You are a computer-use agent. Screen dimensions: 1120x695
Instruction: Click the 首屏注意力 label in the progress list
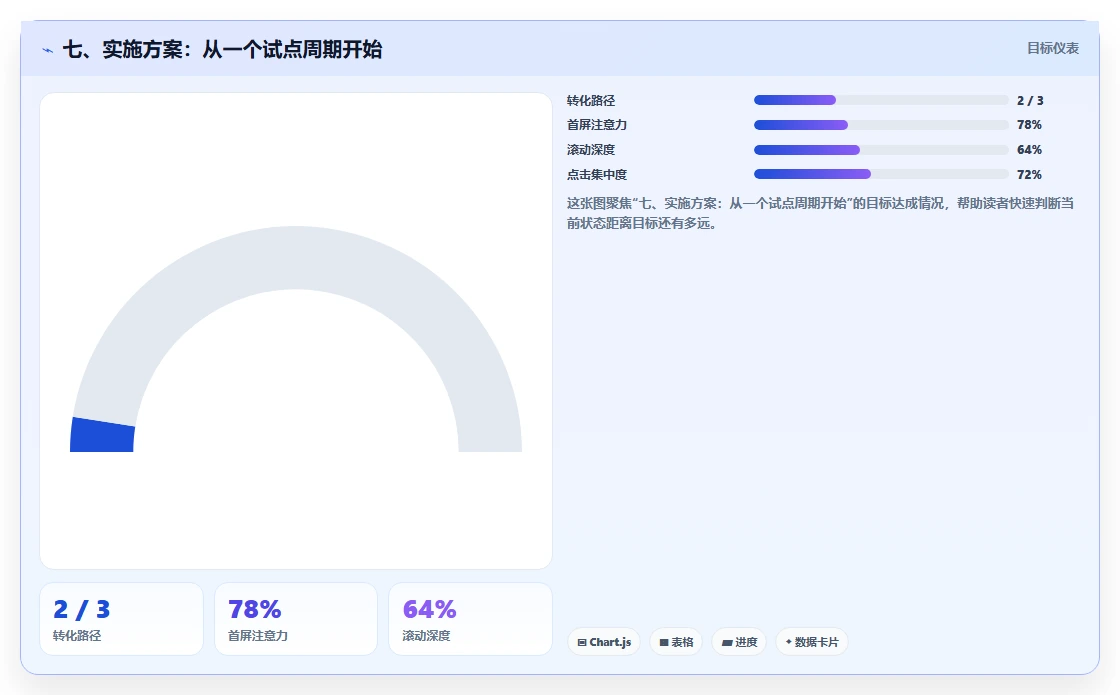coord(596,125)
